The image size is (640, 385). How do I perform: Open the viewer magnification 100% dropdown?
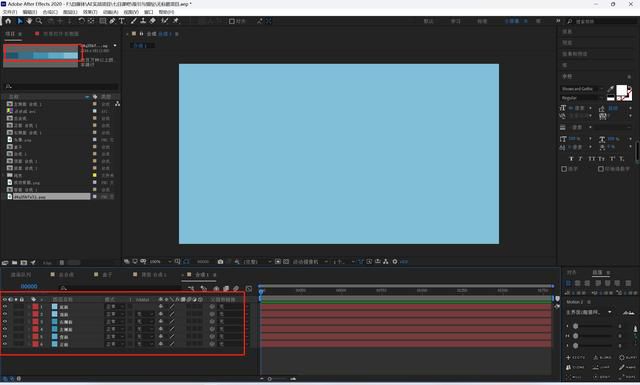click(160, 261)
